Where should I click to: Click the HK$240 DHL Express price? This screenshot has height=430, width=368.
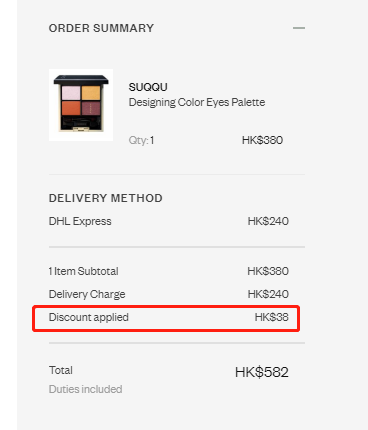tap(268, 221)
